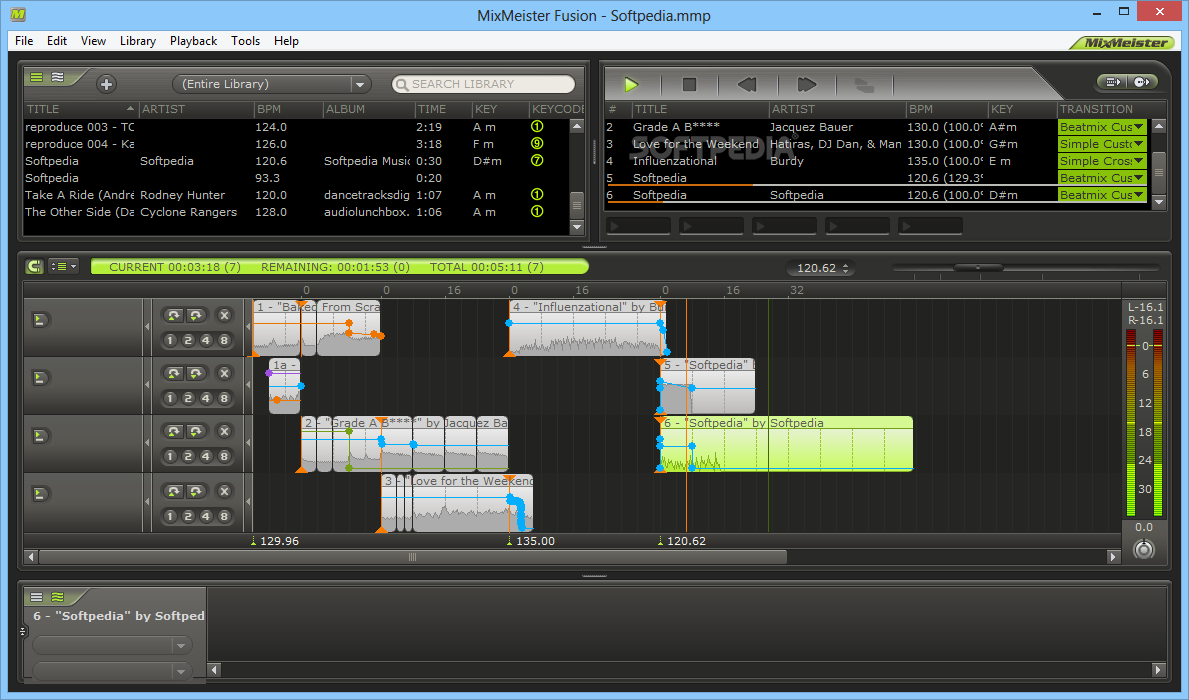Select the Take A Ride library row
This screenshot has height=700, width=1189.
[296, 195]
